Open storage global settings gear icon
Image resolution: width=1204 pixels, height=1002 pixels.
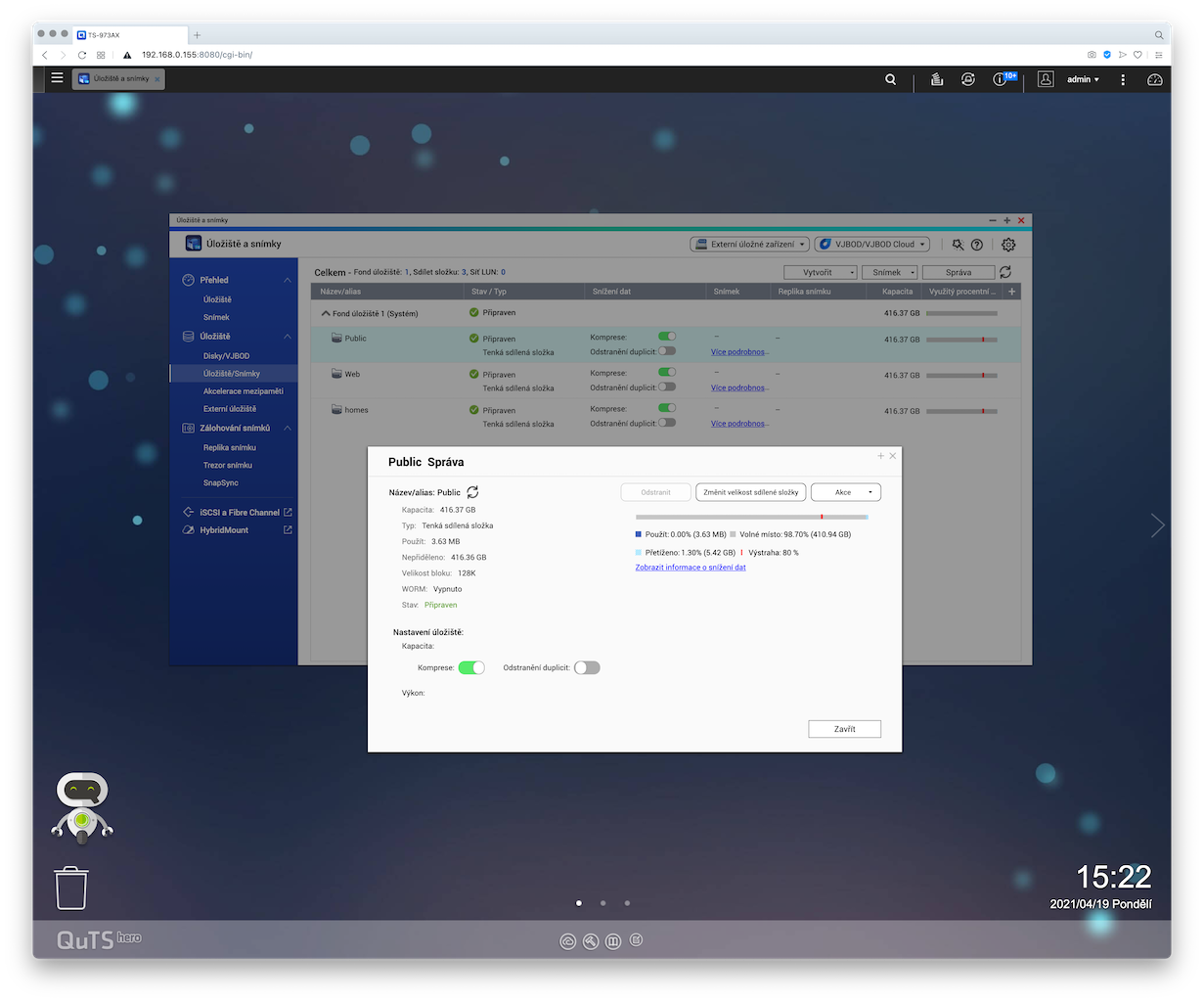point(1008,245)
